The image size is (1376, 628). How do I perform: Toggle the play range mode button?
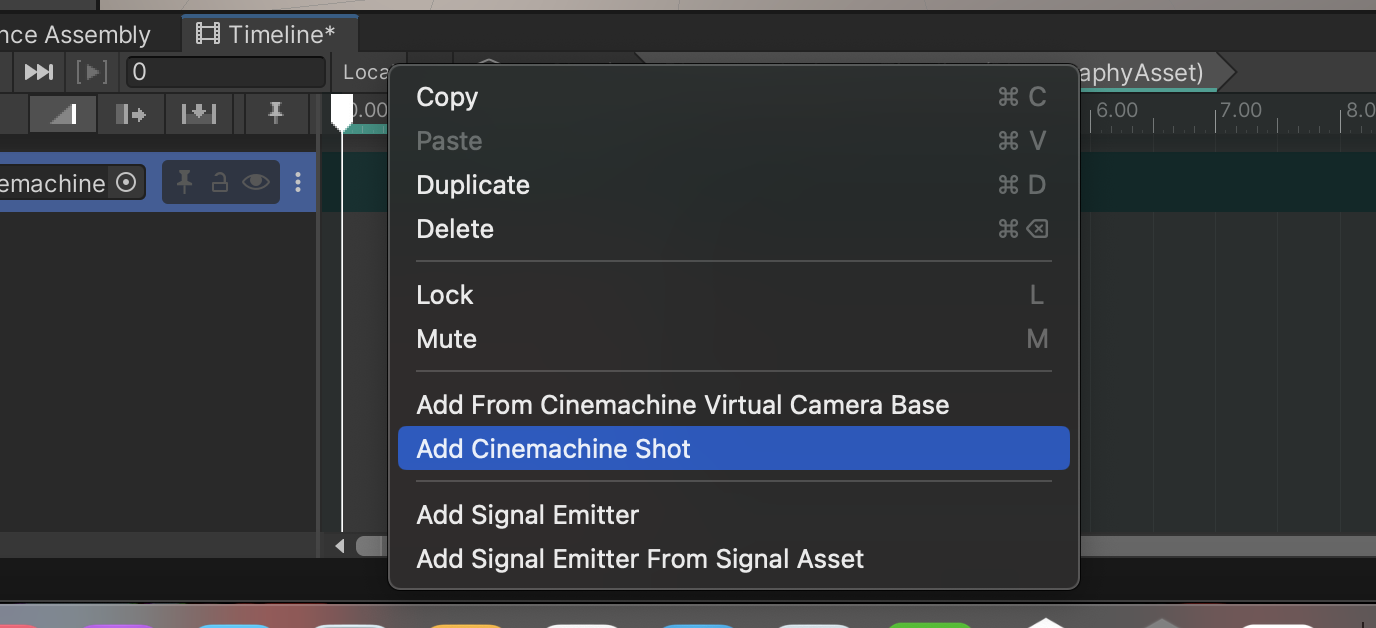point(91,72)
